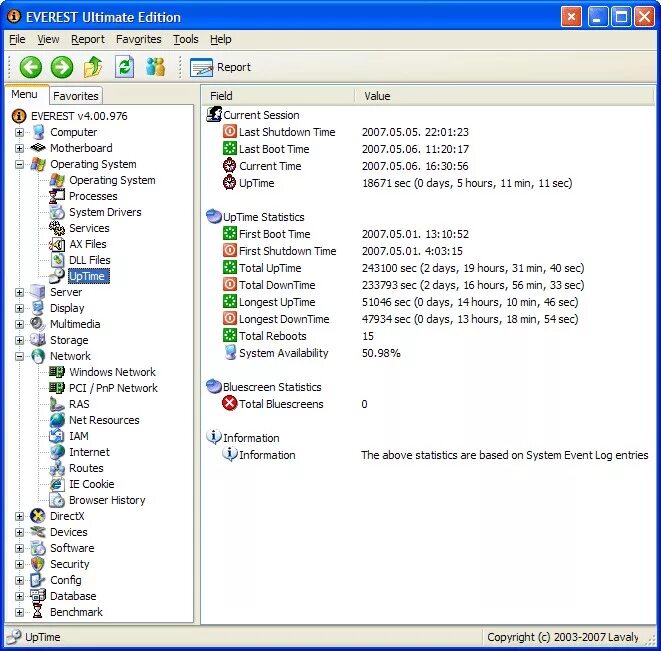This screenshot has height=651, width=661.
Task: Click the AX Files icon
Action: tap(57, 244)
